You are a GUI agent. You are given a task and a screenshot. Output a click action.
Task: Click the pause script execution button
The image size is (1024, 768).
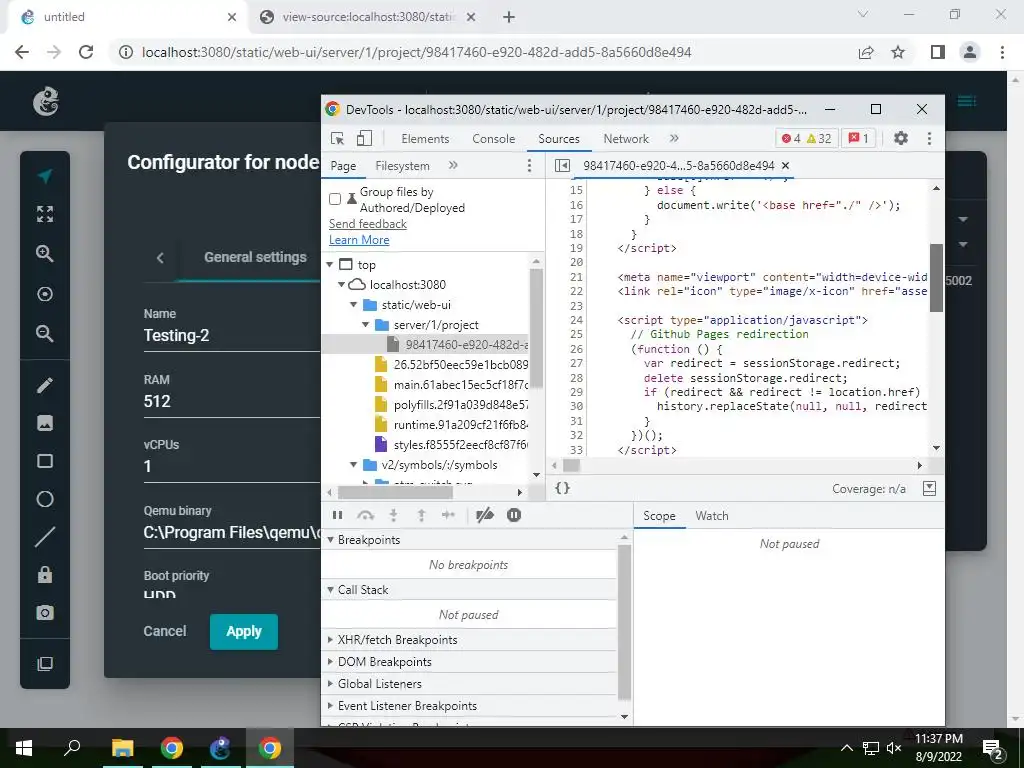coord(338,515)
